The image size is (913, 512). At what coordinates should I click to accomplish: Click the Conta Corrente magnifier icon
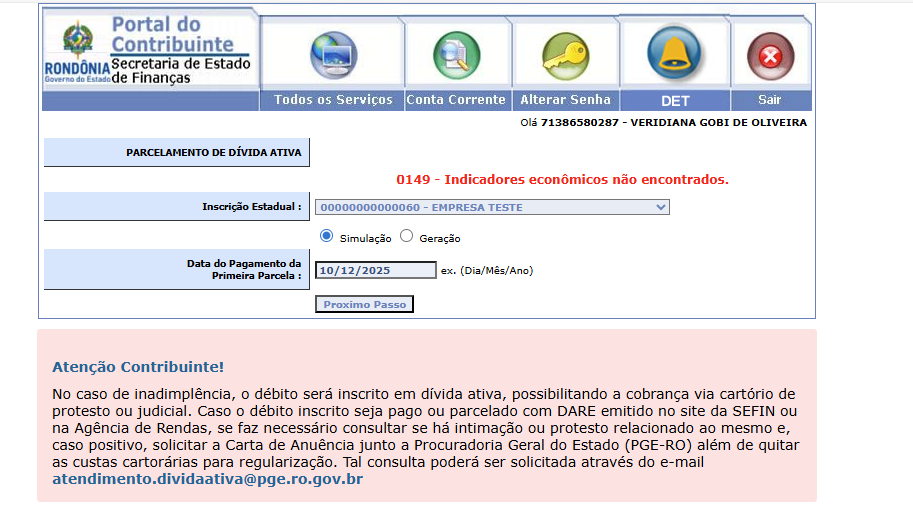(x=456, y=56)
